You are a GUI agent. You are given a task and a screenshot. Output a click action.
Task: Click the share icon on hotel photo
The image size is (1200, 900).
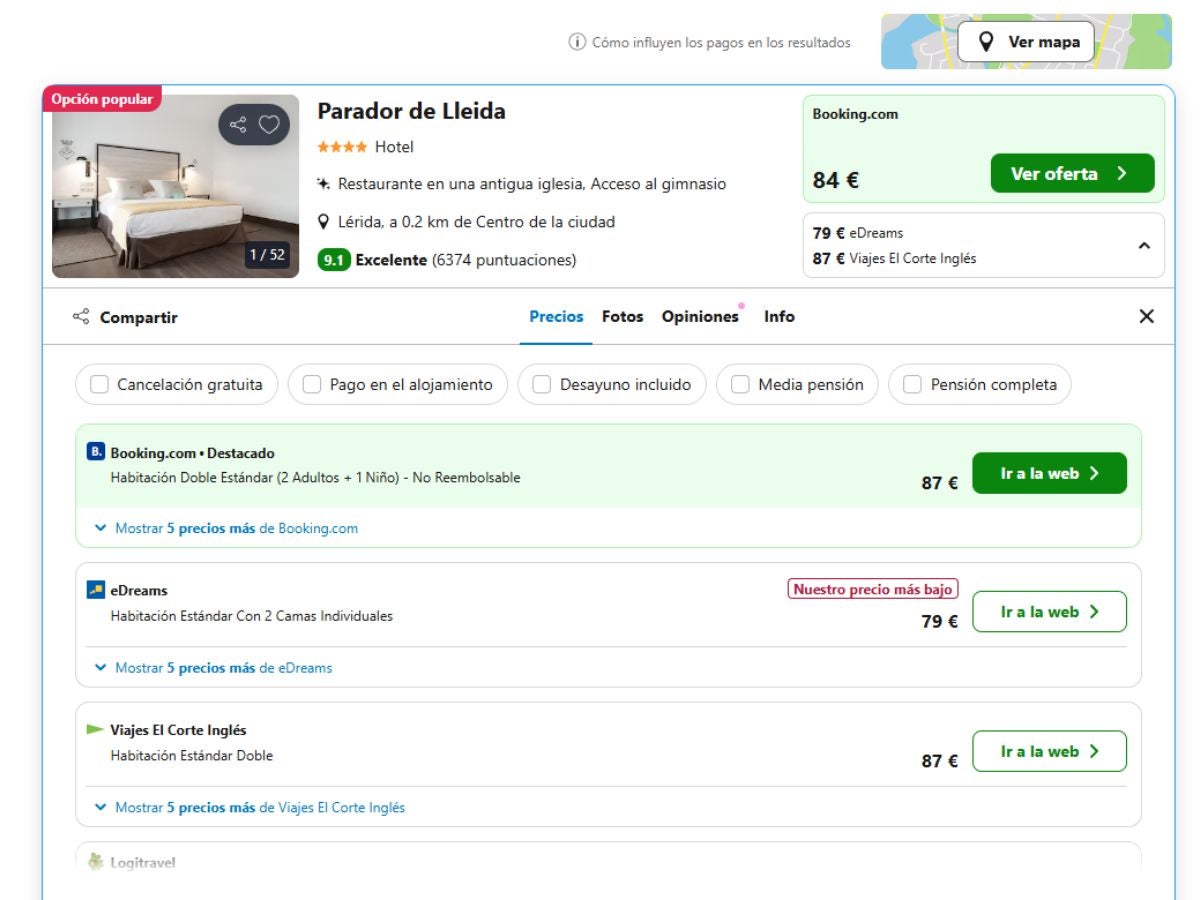pos(238,125)
